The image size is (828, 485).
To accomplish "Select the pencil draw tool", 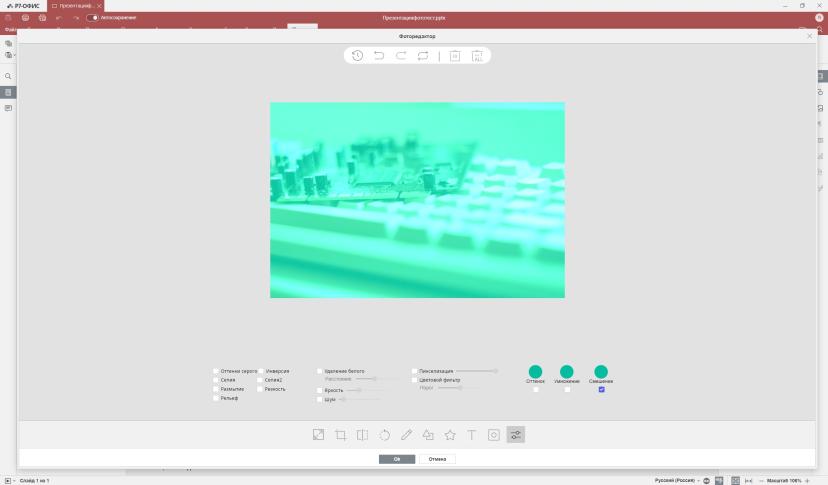I will (406, 435).
